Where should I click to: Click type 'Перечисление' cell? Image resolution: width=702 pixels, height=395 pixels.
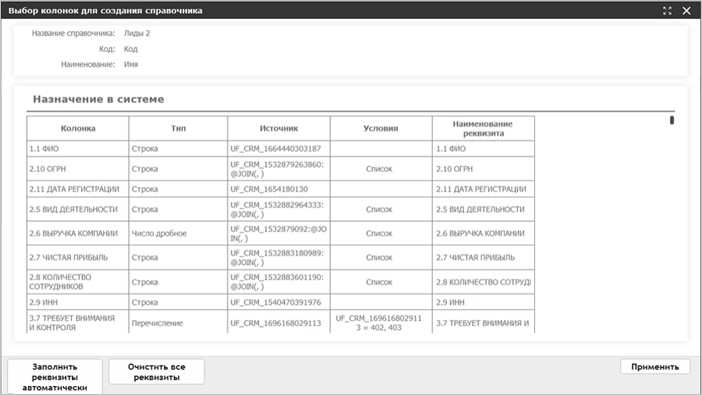tap(178, 323)
